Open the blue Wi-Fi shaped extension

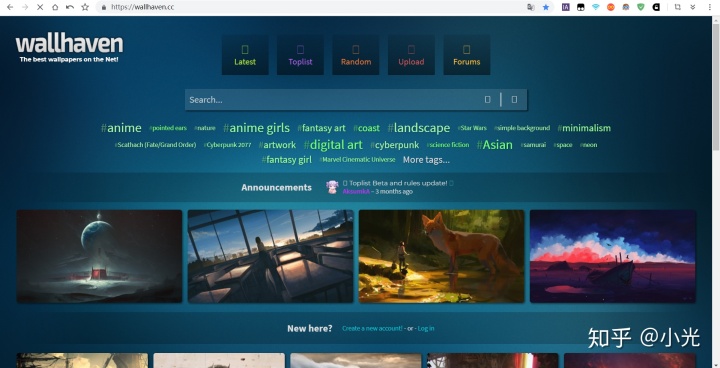click(596, 7)
